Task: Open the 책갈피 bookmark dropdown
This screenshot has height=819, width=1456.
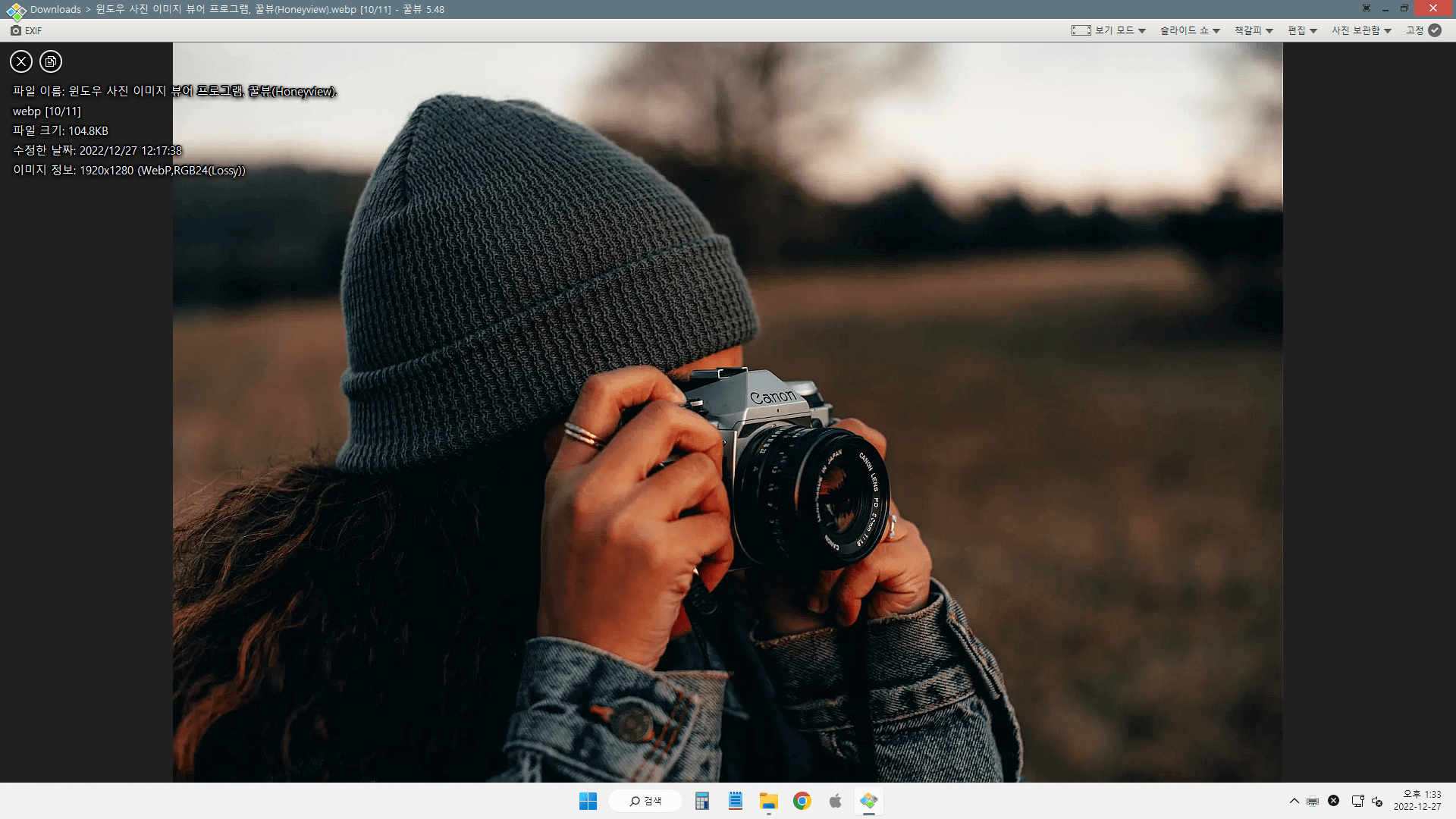Action: click(1254, 30)
